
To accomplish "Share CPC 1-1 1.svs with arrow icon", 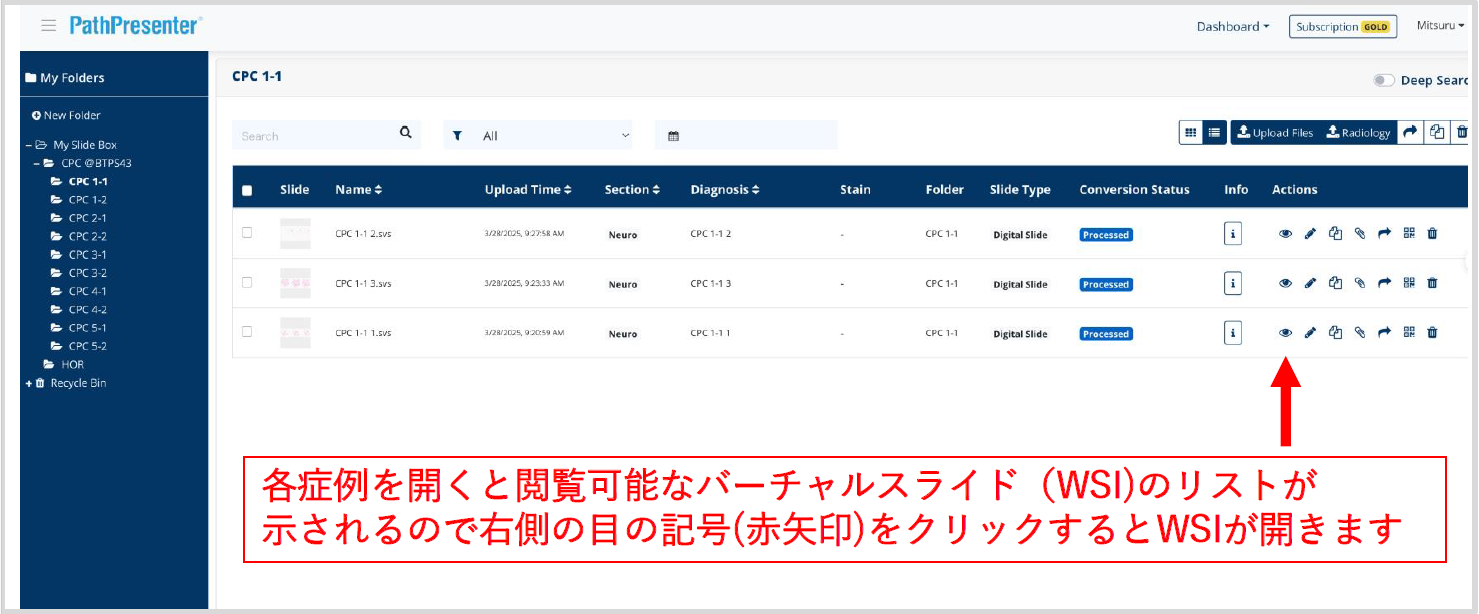I will (x=1385, y=333).
